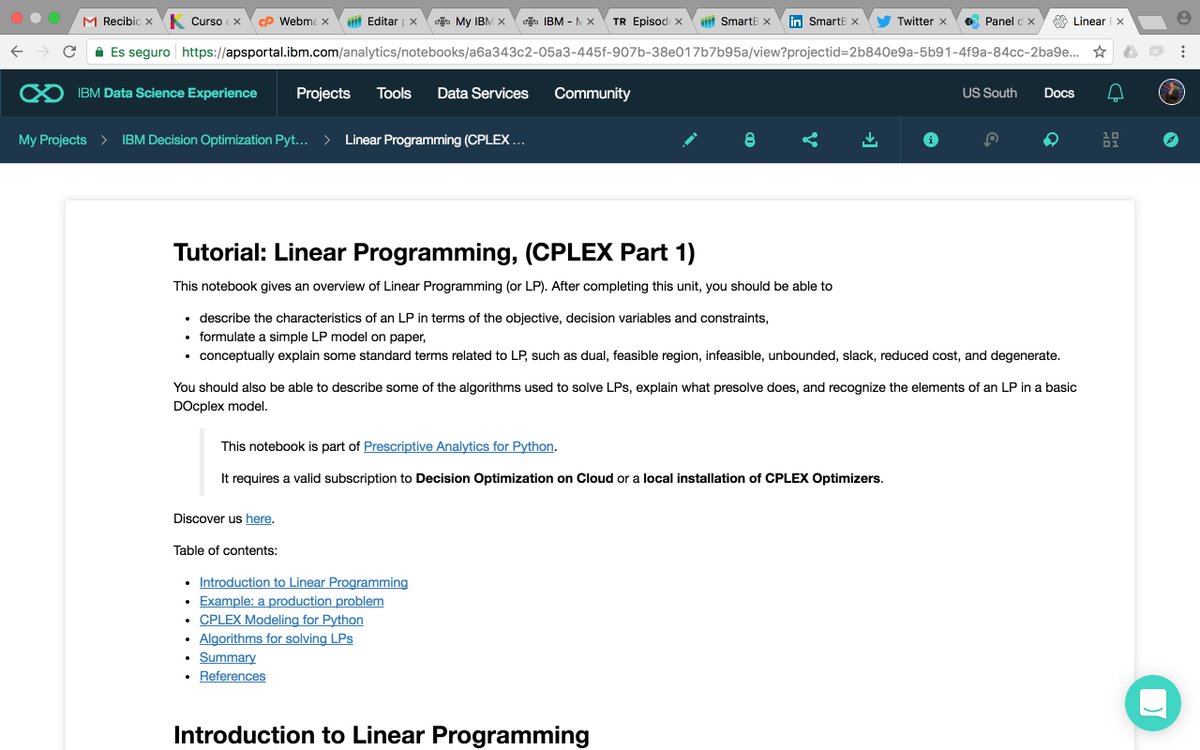Click the Linear Programming (CPLEX ... breadcrumb title
1200x750 pixels.
(x=435, y=140)
